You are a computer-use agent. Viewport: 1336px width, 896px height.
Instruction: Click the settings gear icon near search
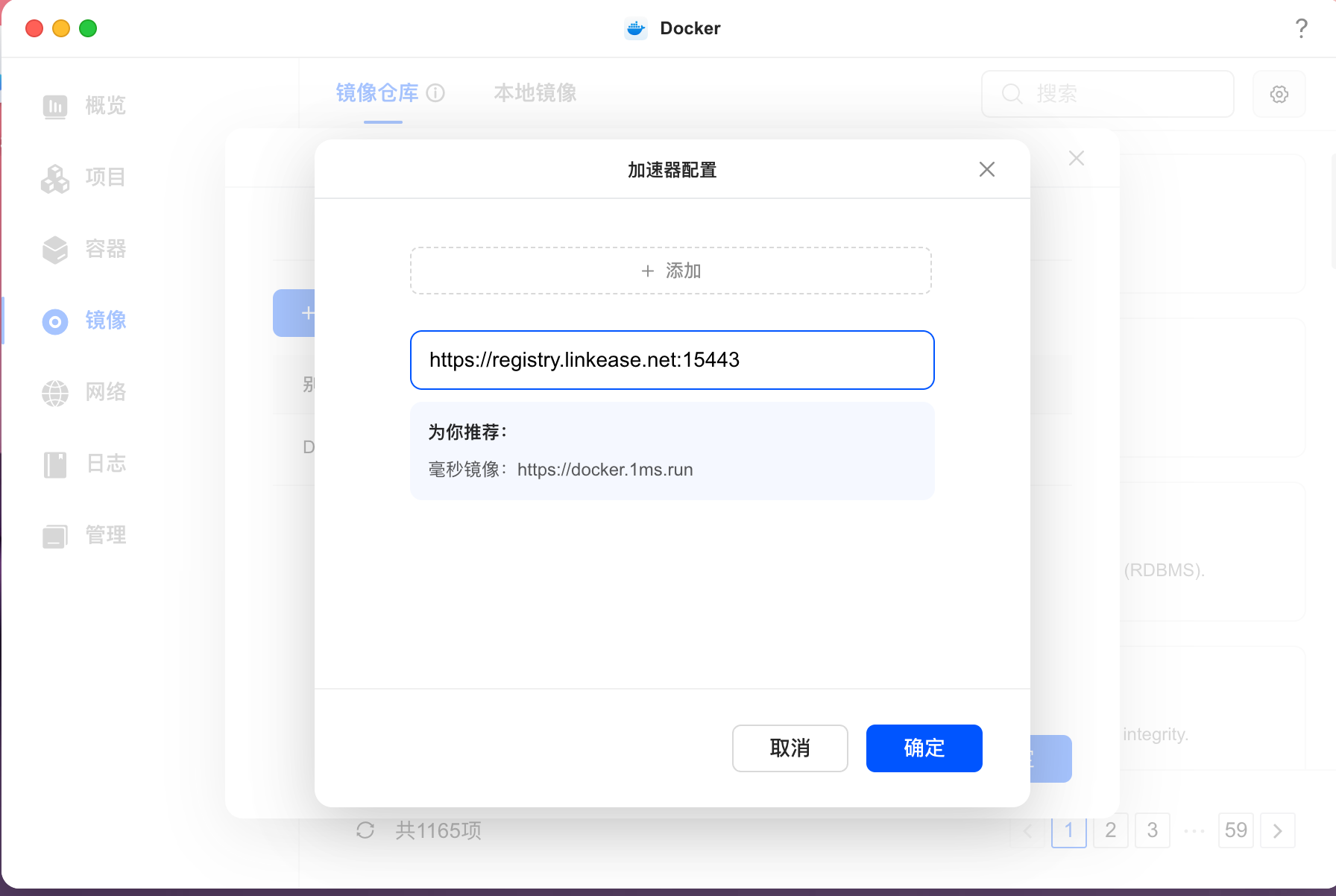tap(1279, 94)
